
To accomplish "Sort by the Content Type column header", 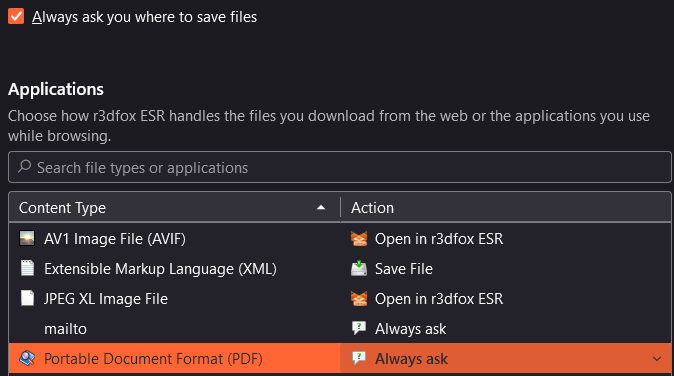I will tap(174, 208).
